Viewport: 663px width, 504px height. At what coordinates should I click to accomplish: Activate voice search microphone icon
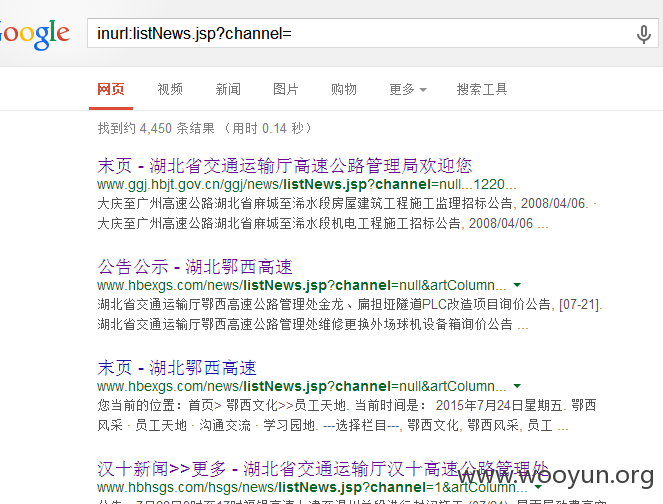click(643, 34)
